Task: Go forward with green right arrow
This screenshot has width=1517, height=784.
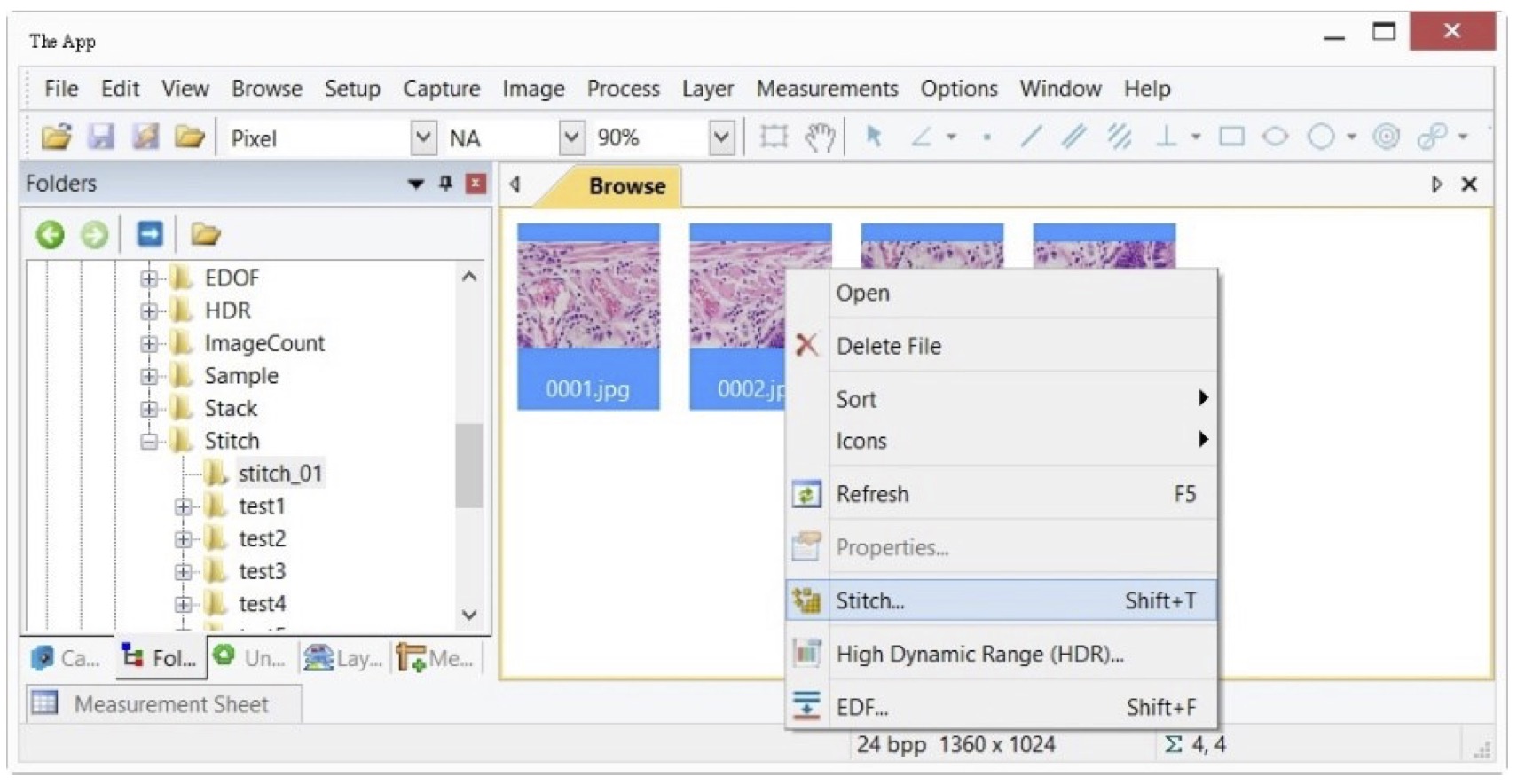Action: (x=94, y=234)
